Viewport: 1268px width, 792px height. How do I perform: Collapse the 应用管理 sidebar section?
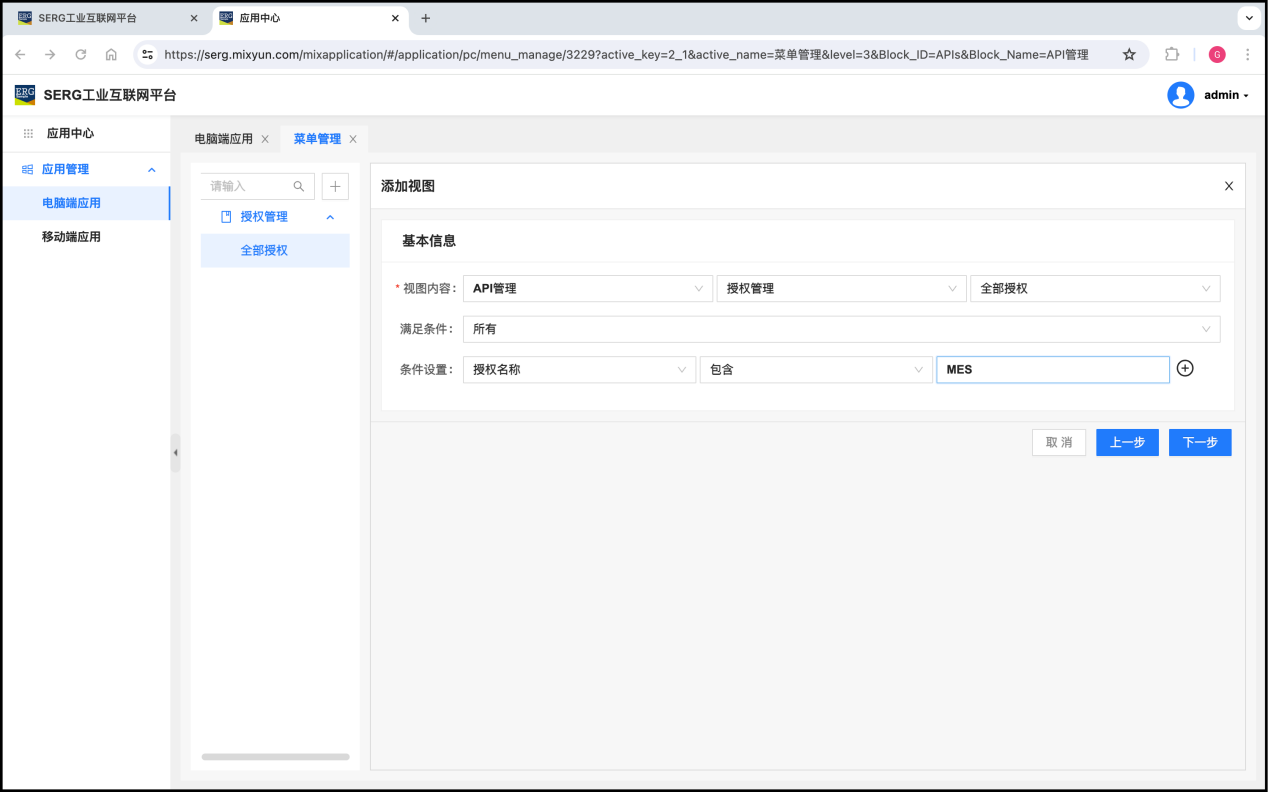point(152,170)
